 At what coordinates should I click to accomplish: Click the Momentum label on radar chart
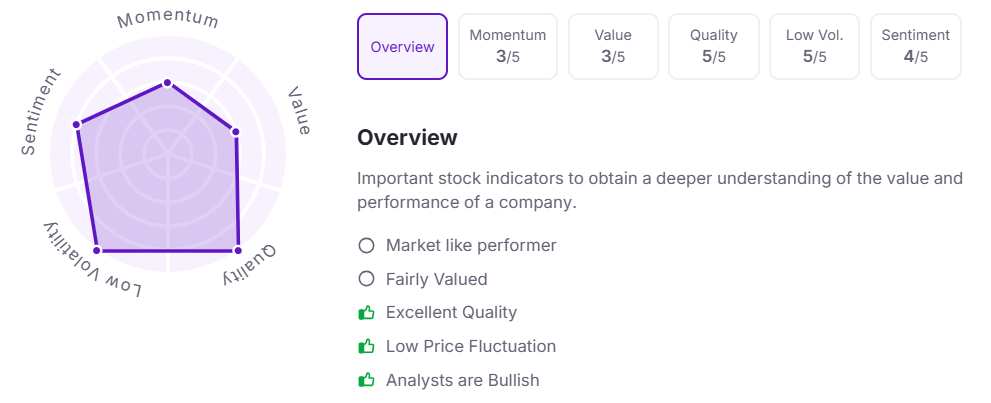click(x=168, y=19)
